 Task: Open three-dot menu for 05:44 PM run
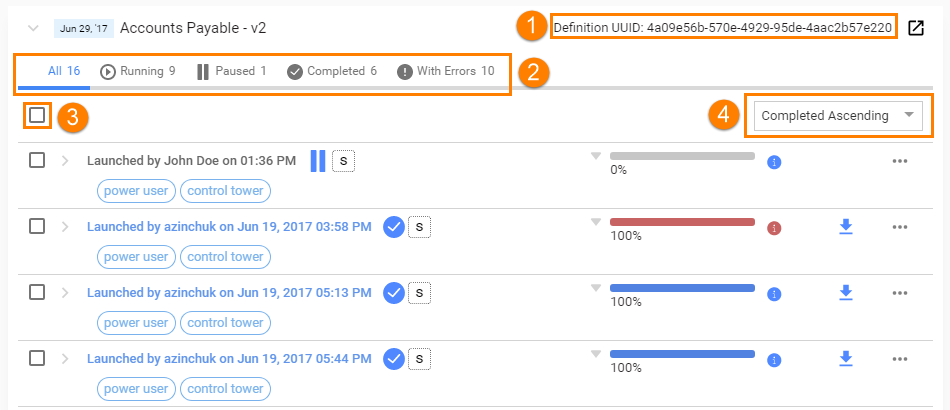[900, 359]
